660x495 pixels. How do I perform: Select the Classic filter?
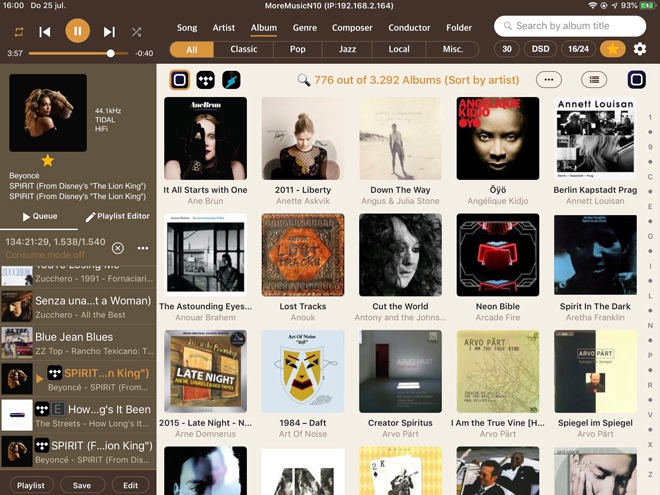click(244, 49)
